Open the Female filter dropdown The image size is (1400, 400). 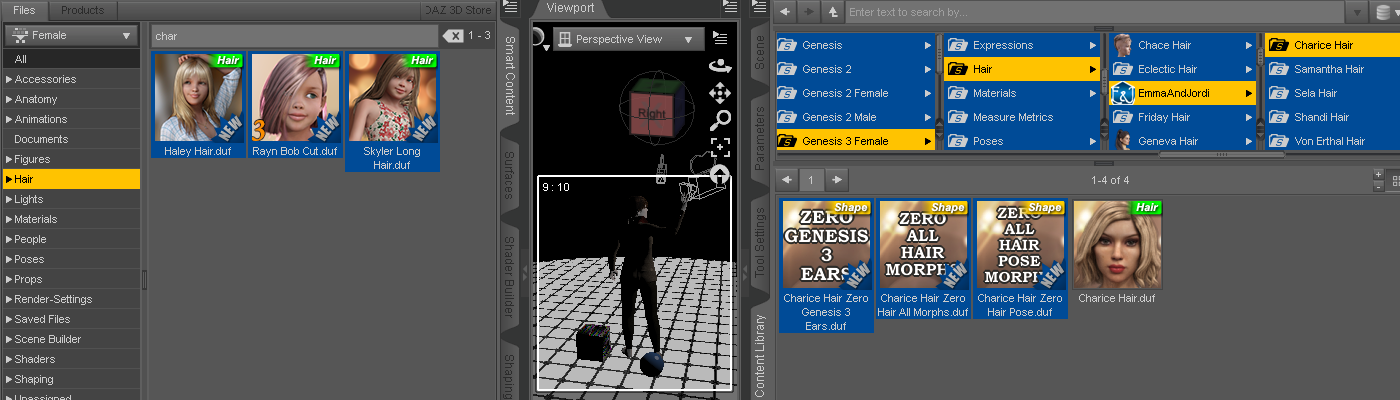tap(71, 35)
